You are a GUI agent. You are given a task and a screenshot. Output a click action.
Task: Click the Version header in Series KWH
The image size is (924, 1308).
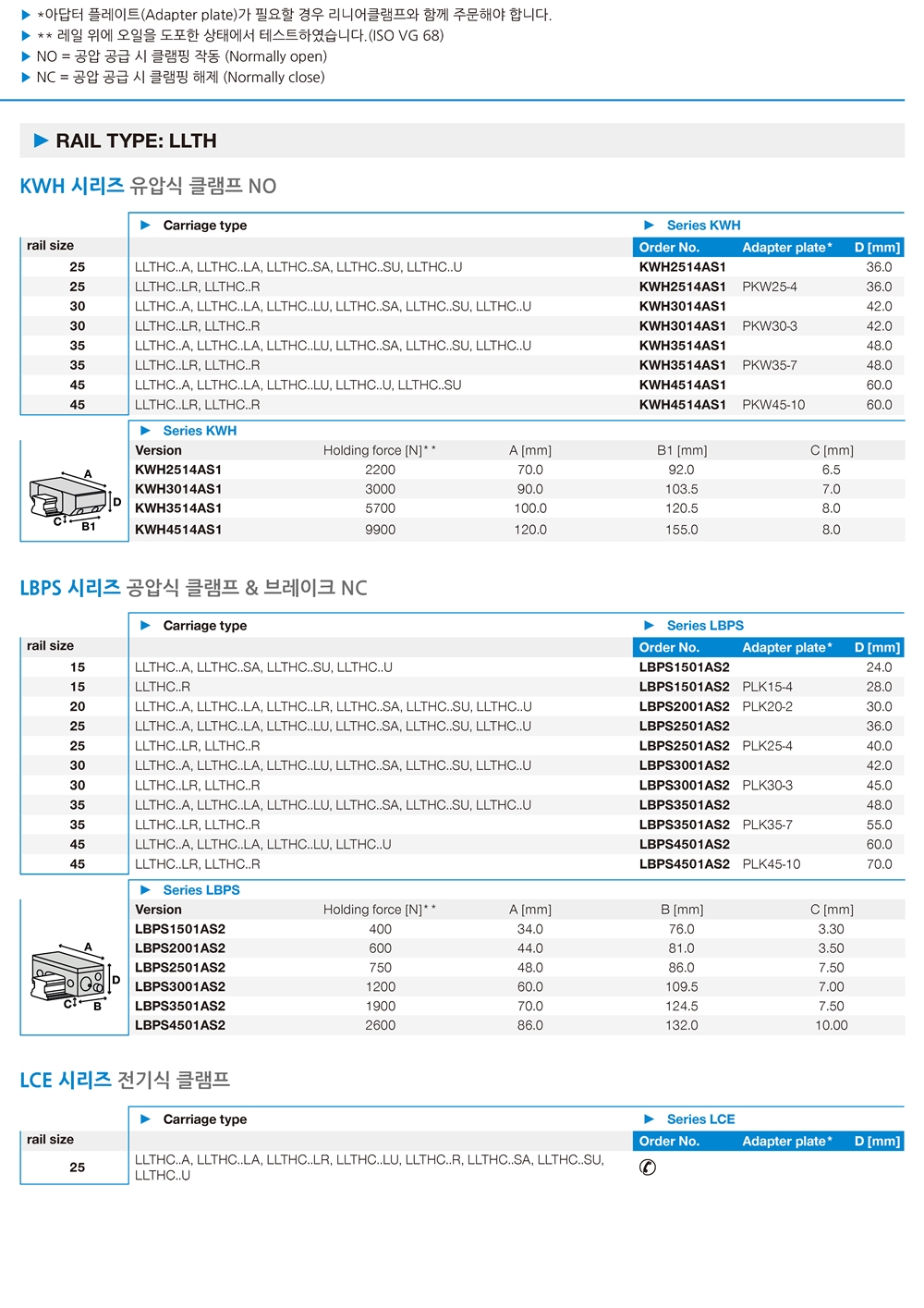pyautogui.click(x=159, y=451)
